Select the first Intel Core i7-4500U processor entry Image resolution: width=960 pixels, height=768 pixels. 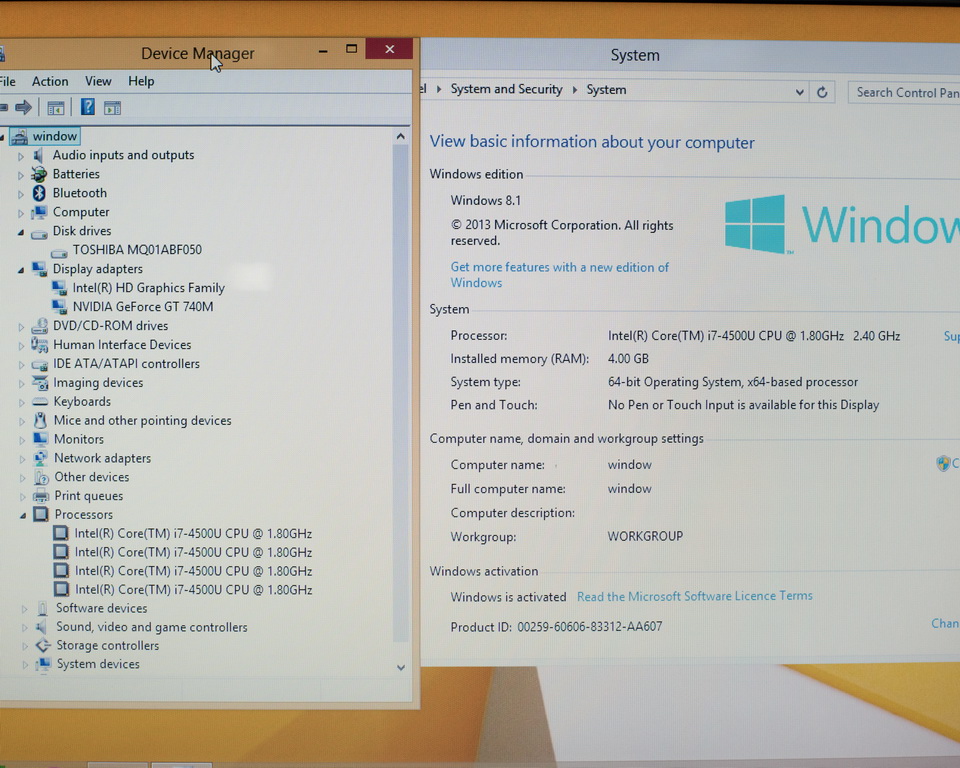click(193, 533)
